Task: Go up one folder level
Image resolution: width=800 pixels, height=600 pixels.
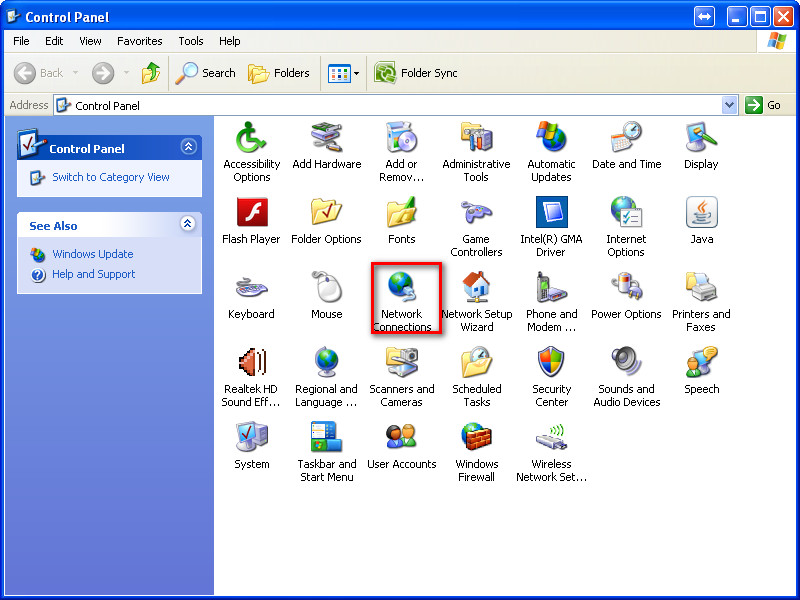Action: coord(151,73)
